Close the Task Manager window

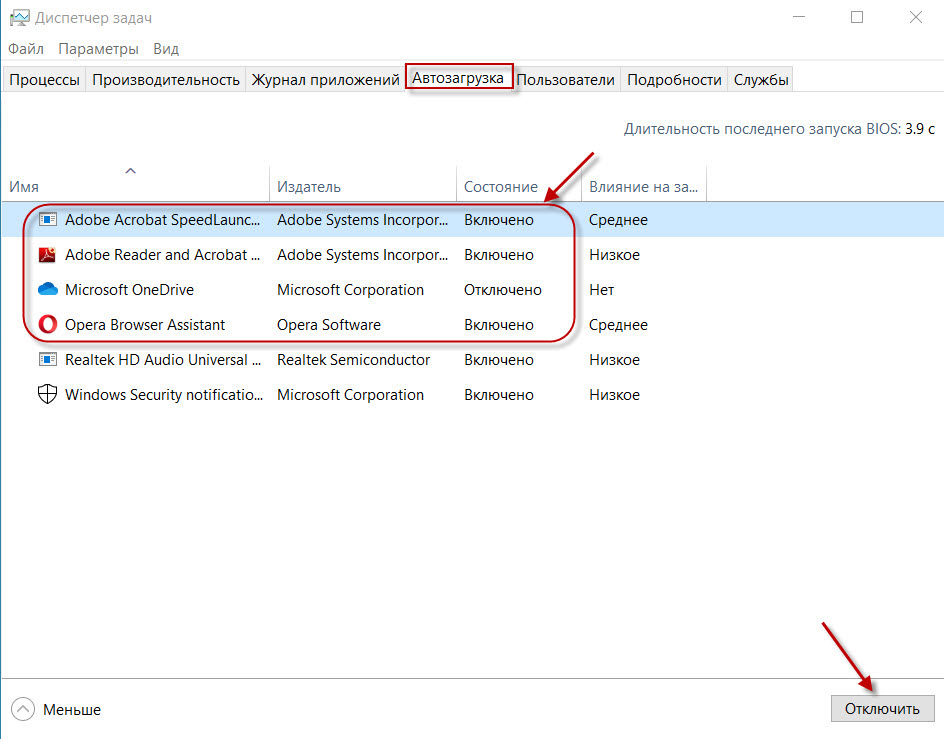point(916,17)
